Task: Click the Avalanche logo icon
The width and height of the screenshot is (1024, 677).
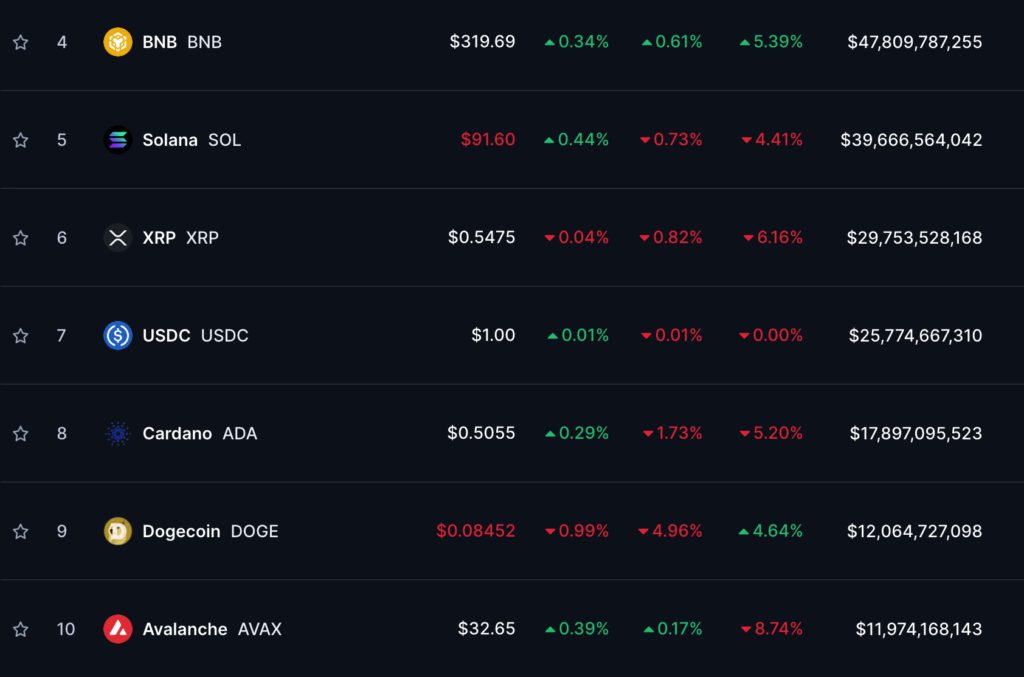Action: pos(118,629)
